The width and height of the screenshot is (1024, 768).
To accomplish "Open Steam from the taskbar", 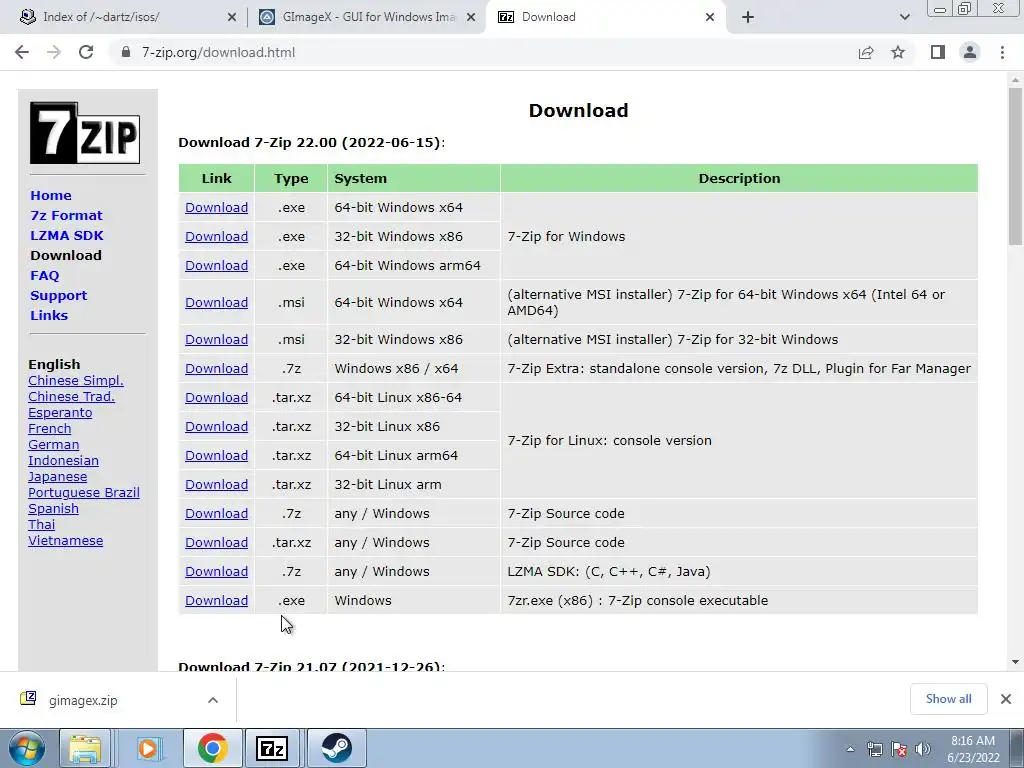I will pyautogui.click(x=336, y=748).
